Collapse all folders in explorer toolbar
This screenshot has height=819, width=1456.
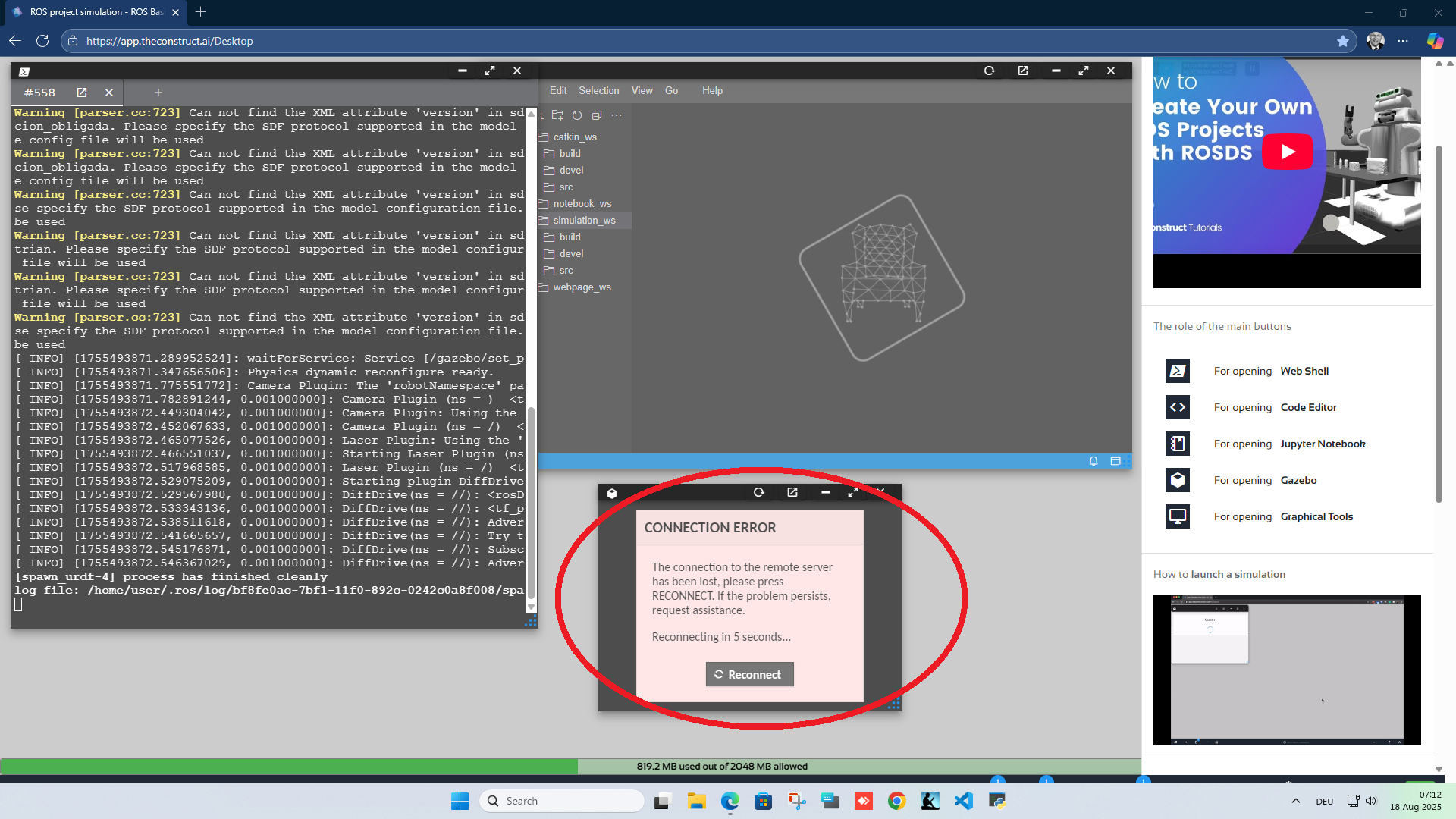tap(597, 115)
